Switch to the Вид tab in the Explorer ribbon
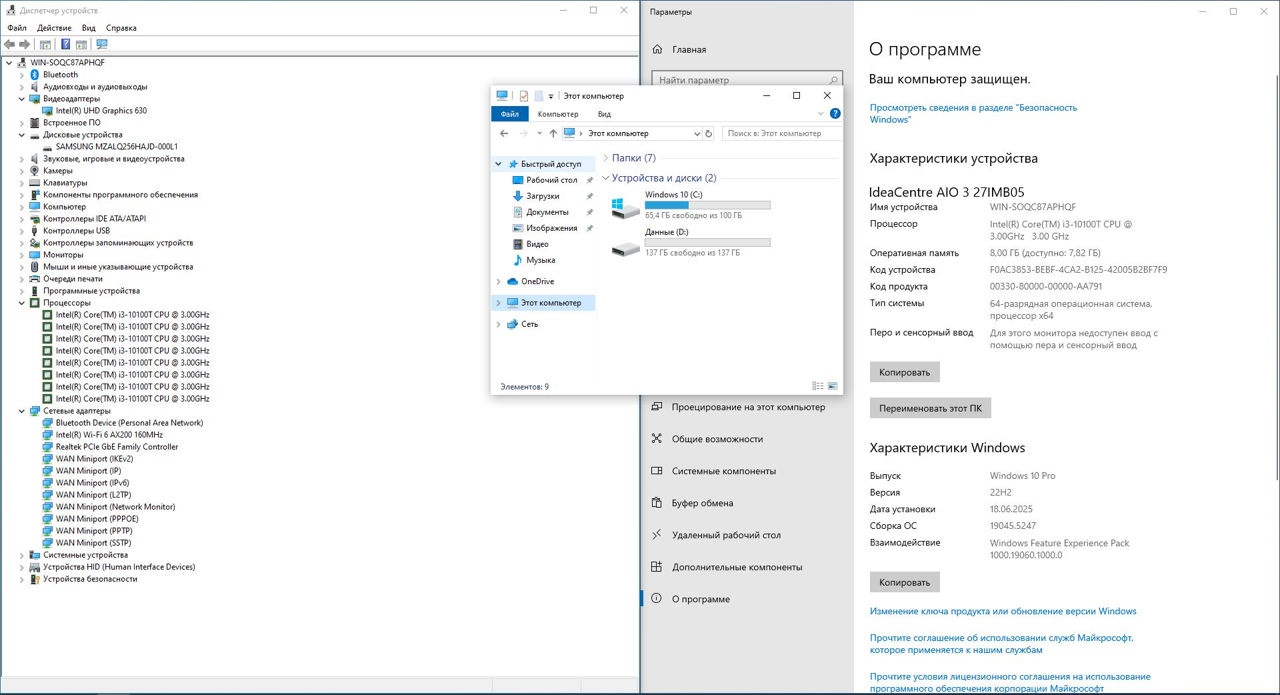 [x=604, y=114]
